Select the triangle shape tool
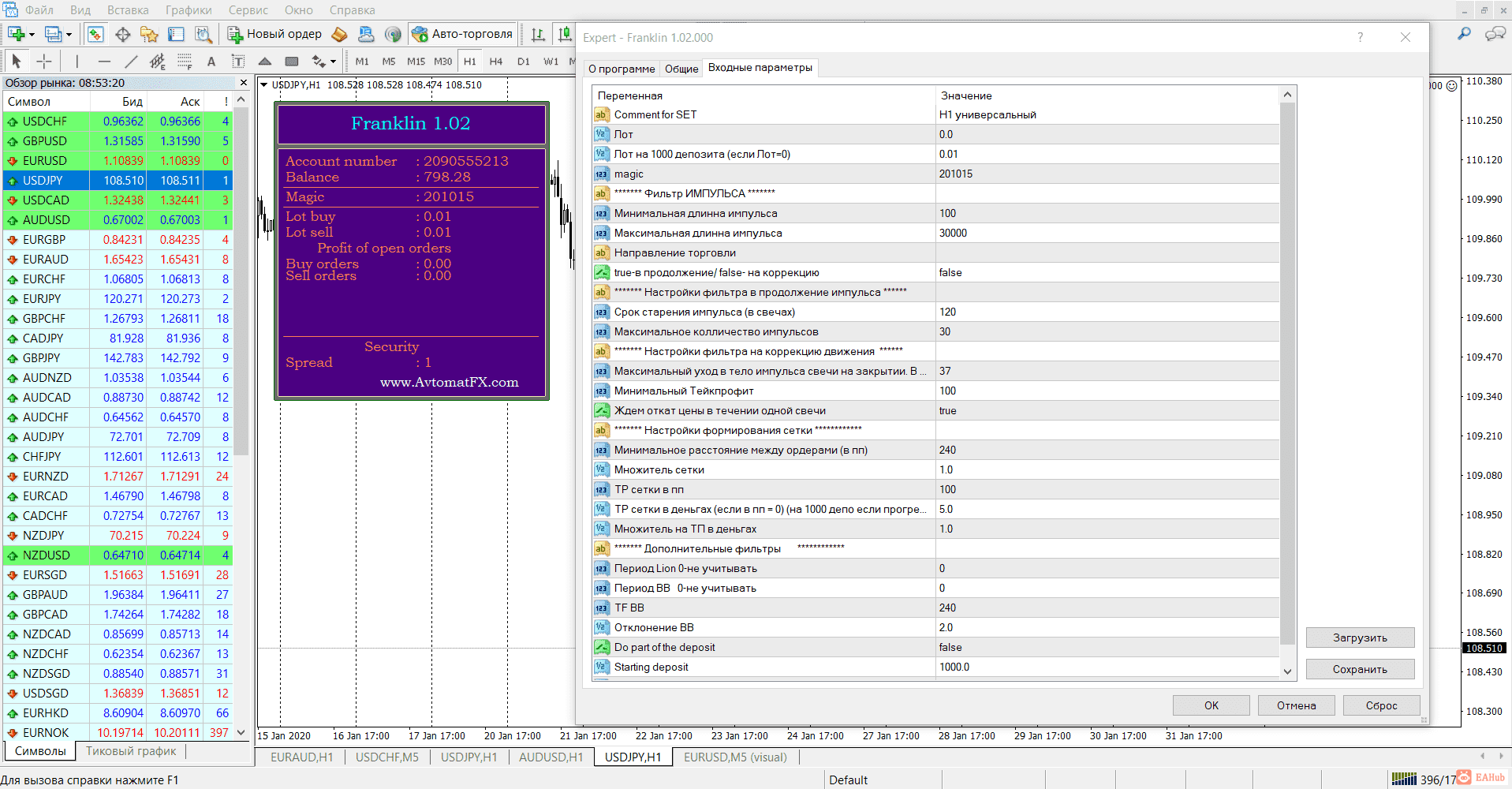1512x789 pixels. (265, 61)
